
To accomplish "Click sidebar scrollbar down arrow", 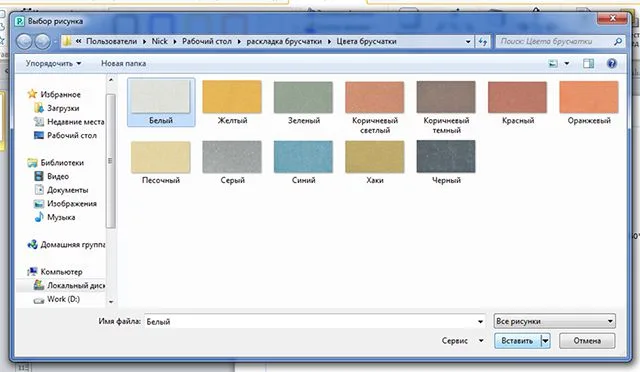I will tap(111, 302).
